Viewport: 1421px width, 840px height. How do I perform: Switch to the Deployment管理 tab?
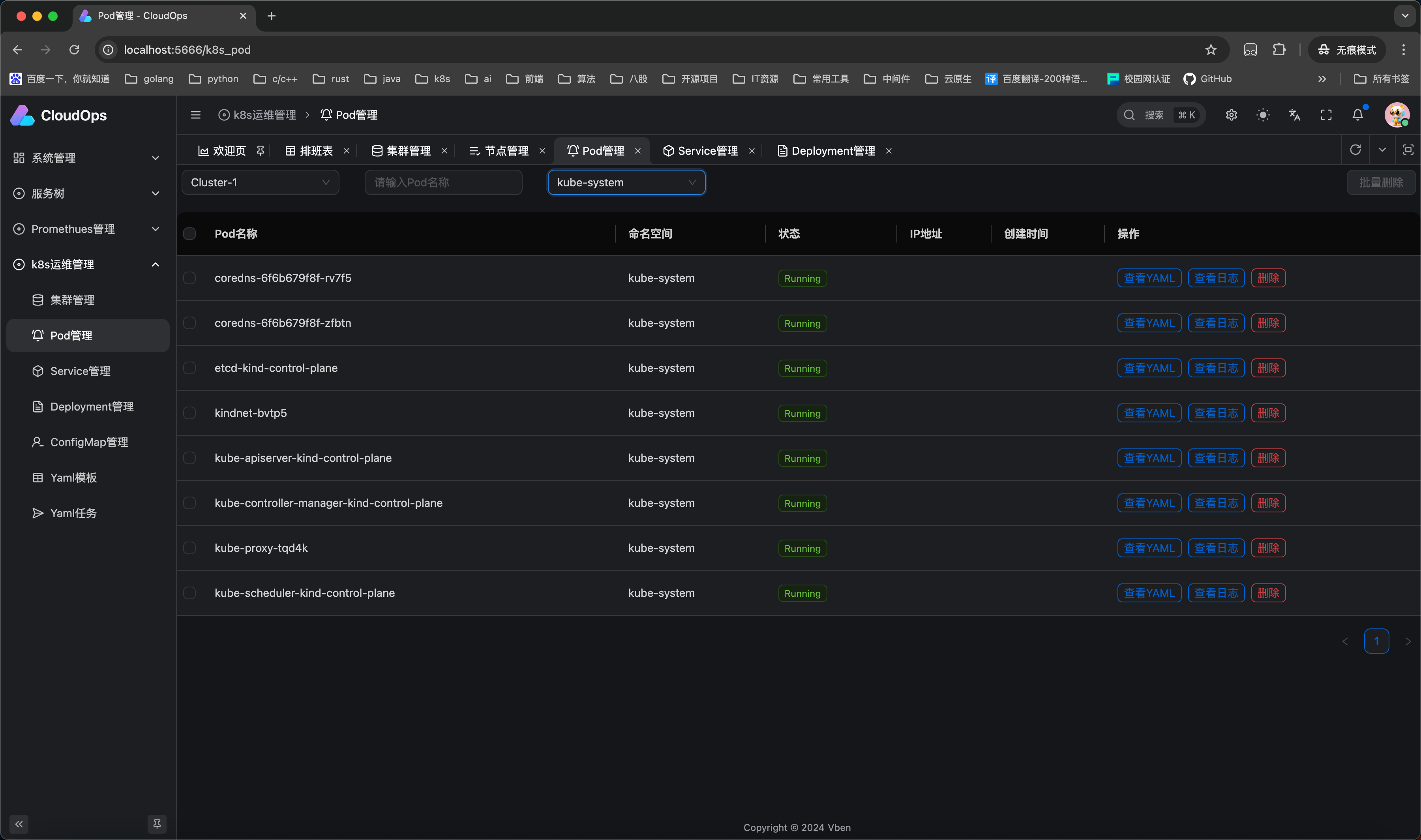826,150
